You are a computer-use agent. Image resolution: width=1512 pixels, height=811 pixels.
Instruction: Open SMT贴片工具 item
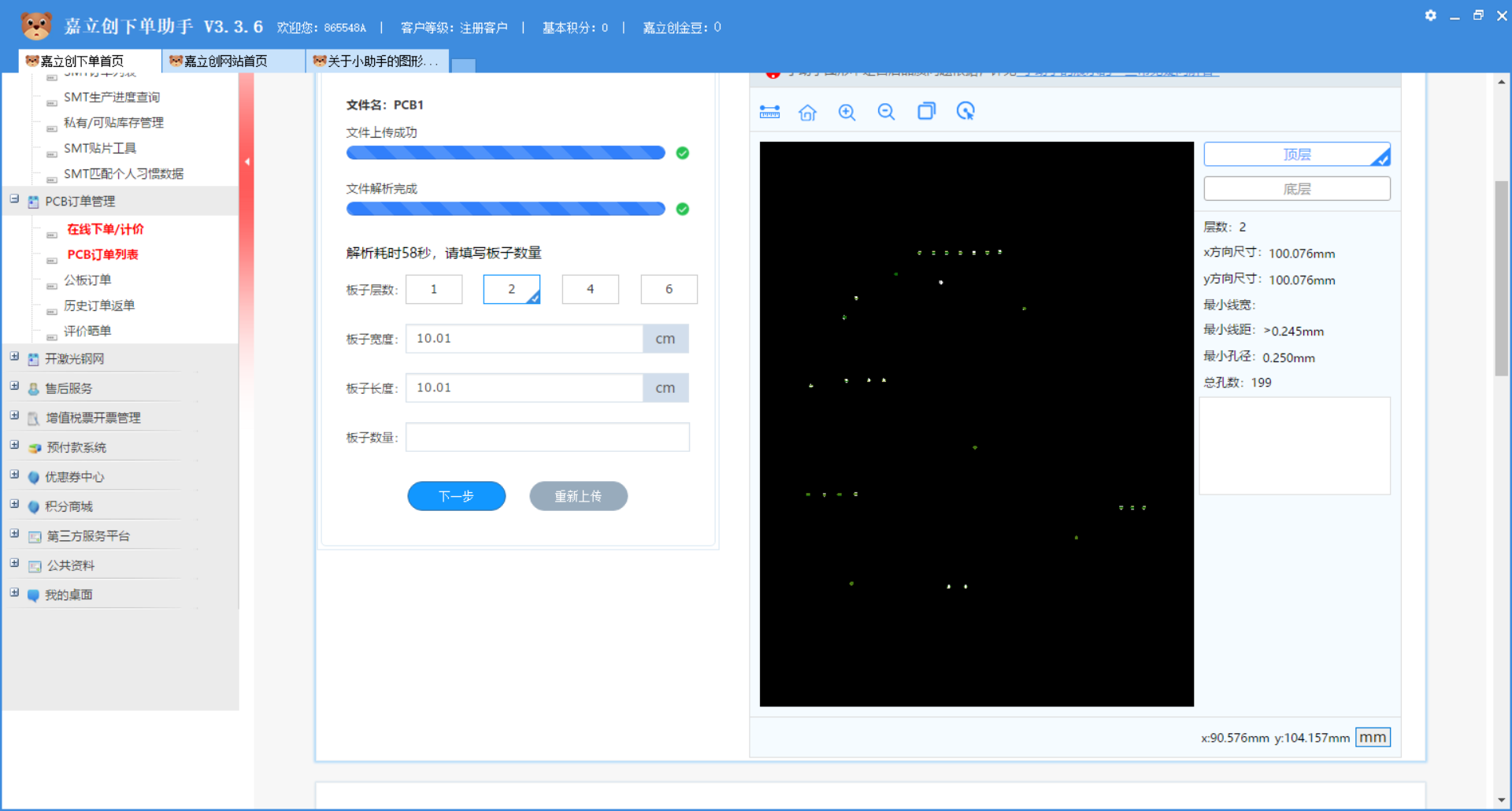tap(100, 148)
